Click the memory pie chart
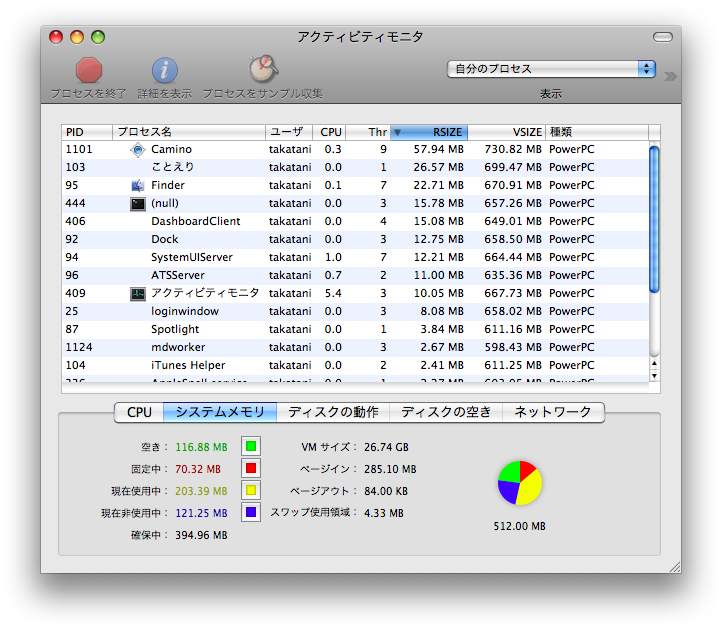The width and height of the screenshot is (722, 629). tap(520, 483)
